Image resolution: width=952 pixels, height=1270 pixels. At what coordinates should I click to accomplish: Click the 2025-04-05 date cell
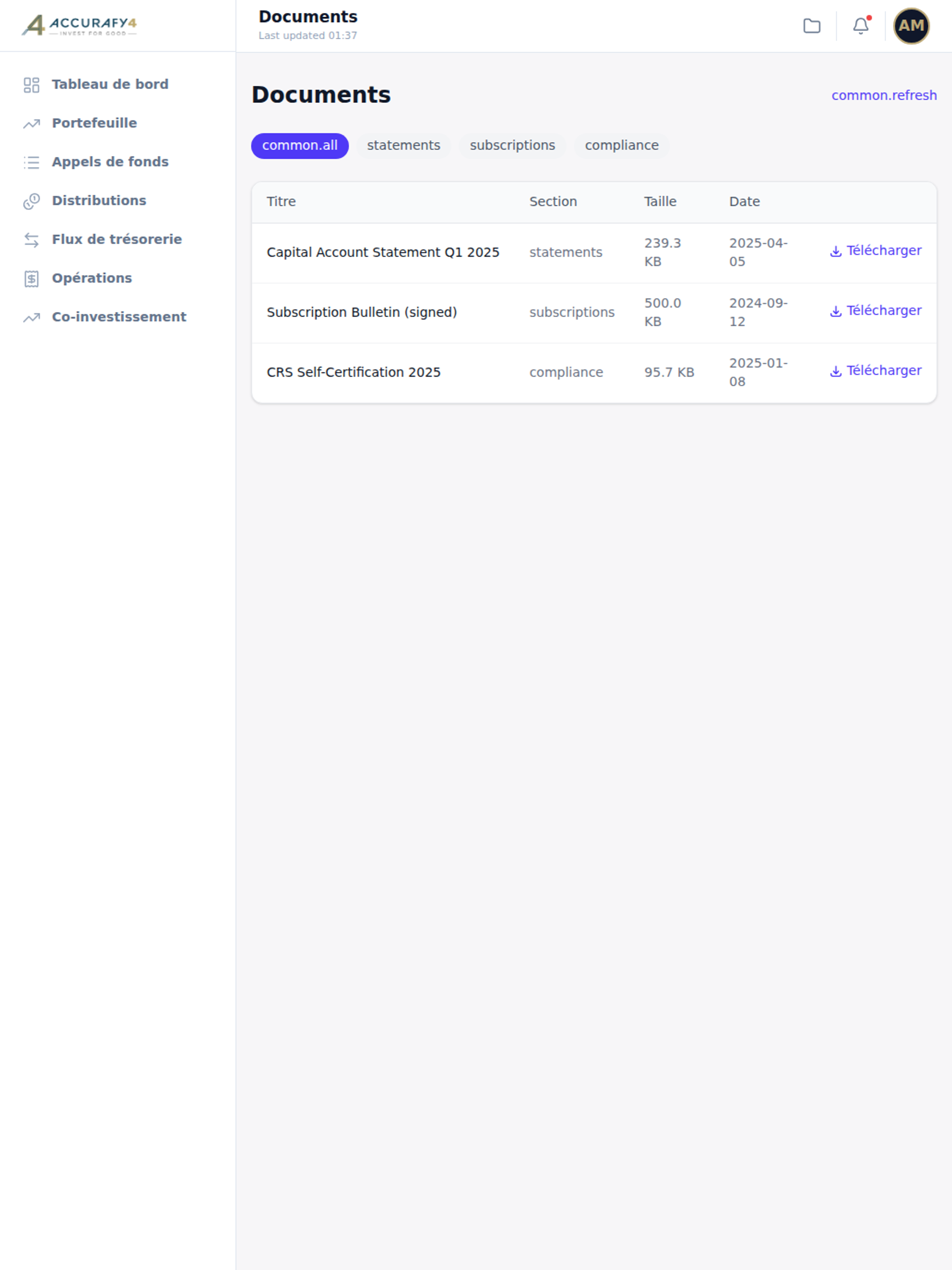coord(758,252)
